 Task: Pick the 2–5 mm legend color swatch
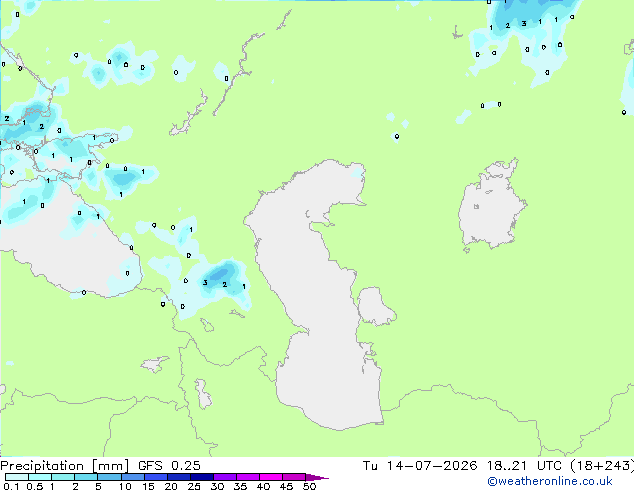(86, 477)
